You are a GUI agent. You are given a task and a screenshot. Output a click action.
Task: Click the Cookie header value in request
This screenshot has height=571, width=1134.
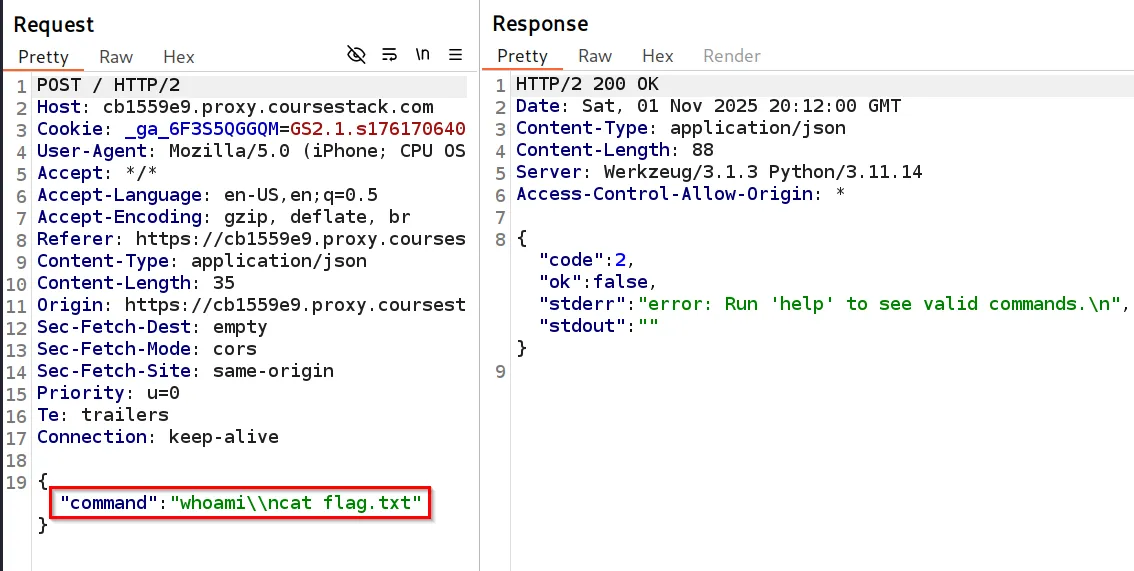[x=378, y=129]
